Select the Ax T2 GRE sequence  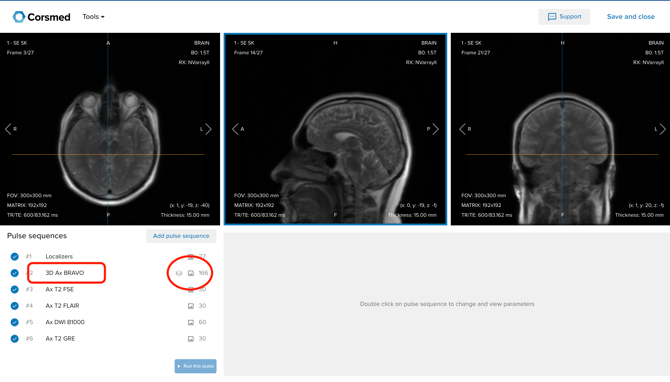[60, 338]
